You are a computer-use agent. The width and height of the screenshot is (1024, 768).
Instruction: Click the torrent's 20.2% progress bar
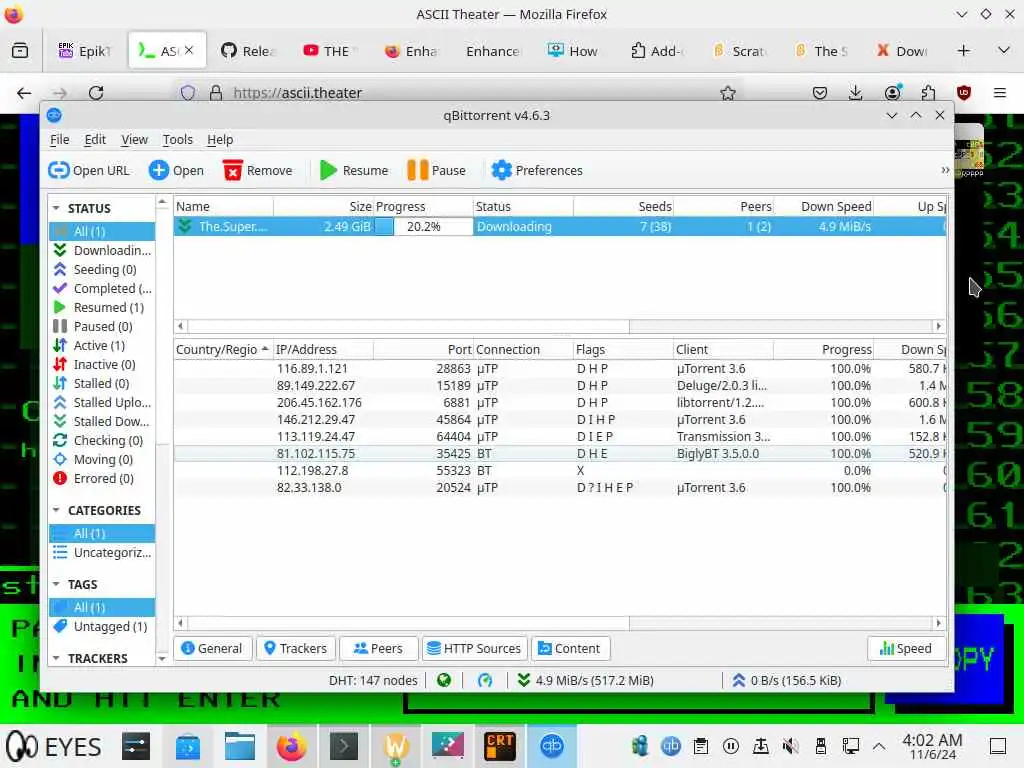[423, 227]
